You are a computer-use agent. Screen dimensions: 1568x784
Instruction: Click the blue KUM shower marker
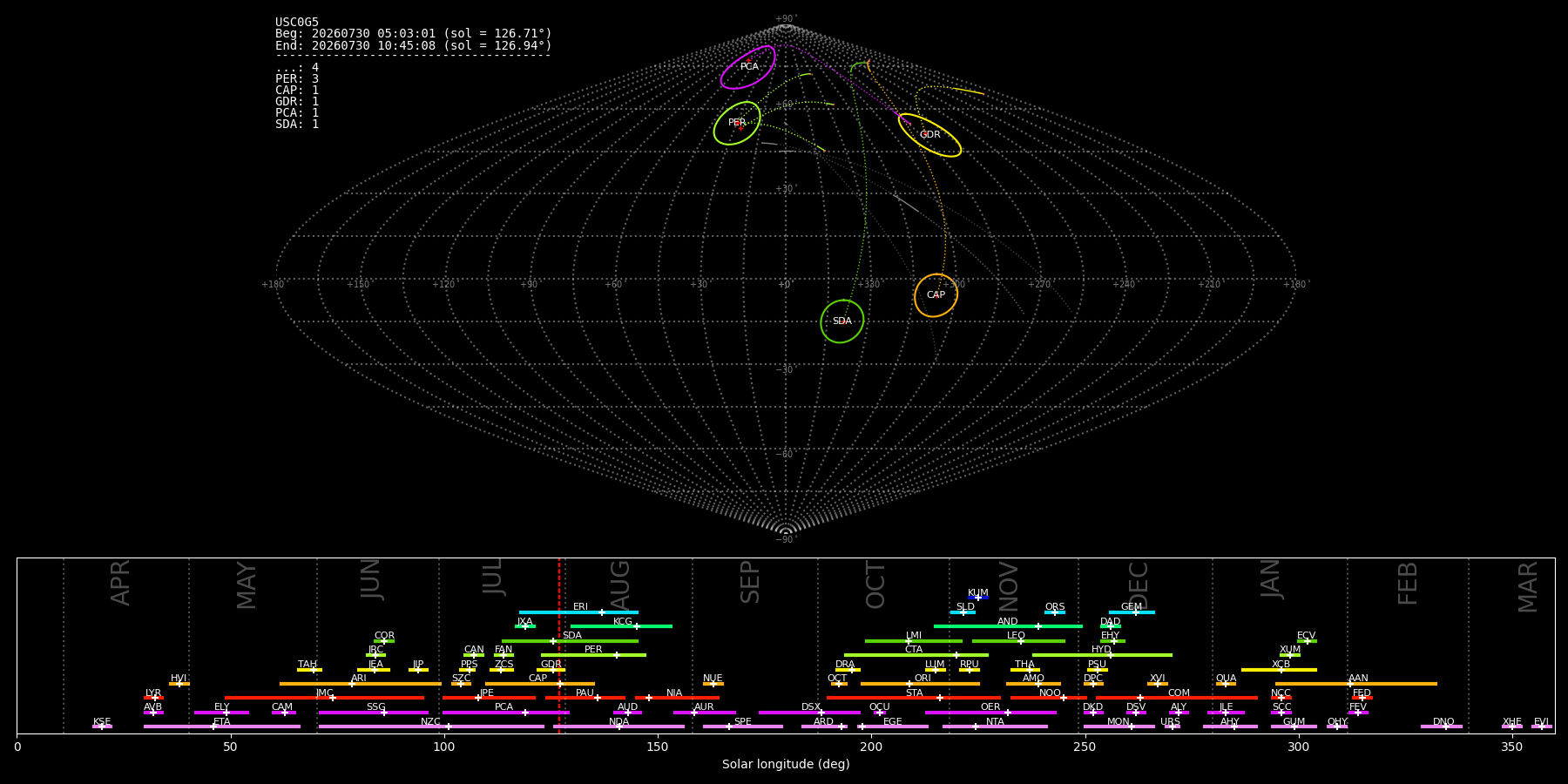tap(978, 598)
